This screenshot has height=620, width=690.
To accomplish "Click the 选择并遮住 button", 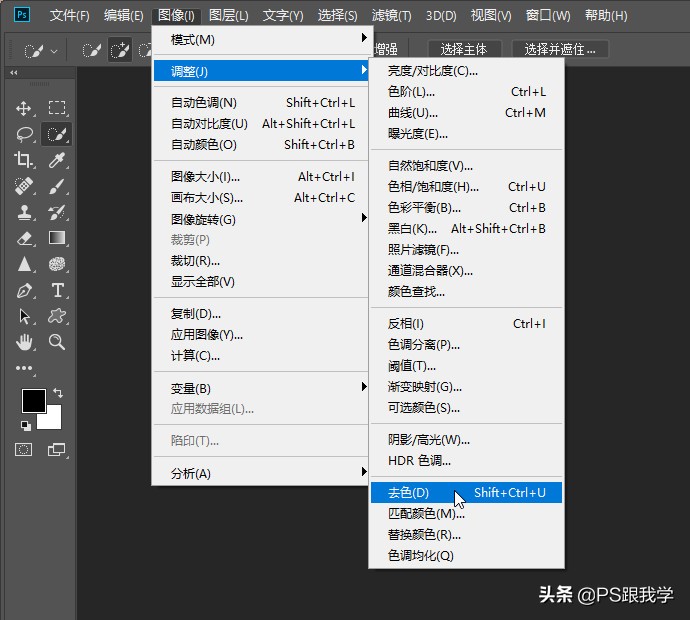I will [560, 49].
